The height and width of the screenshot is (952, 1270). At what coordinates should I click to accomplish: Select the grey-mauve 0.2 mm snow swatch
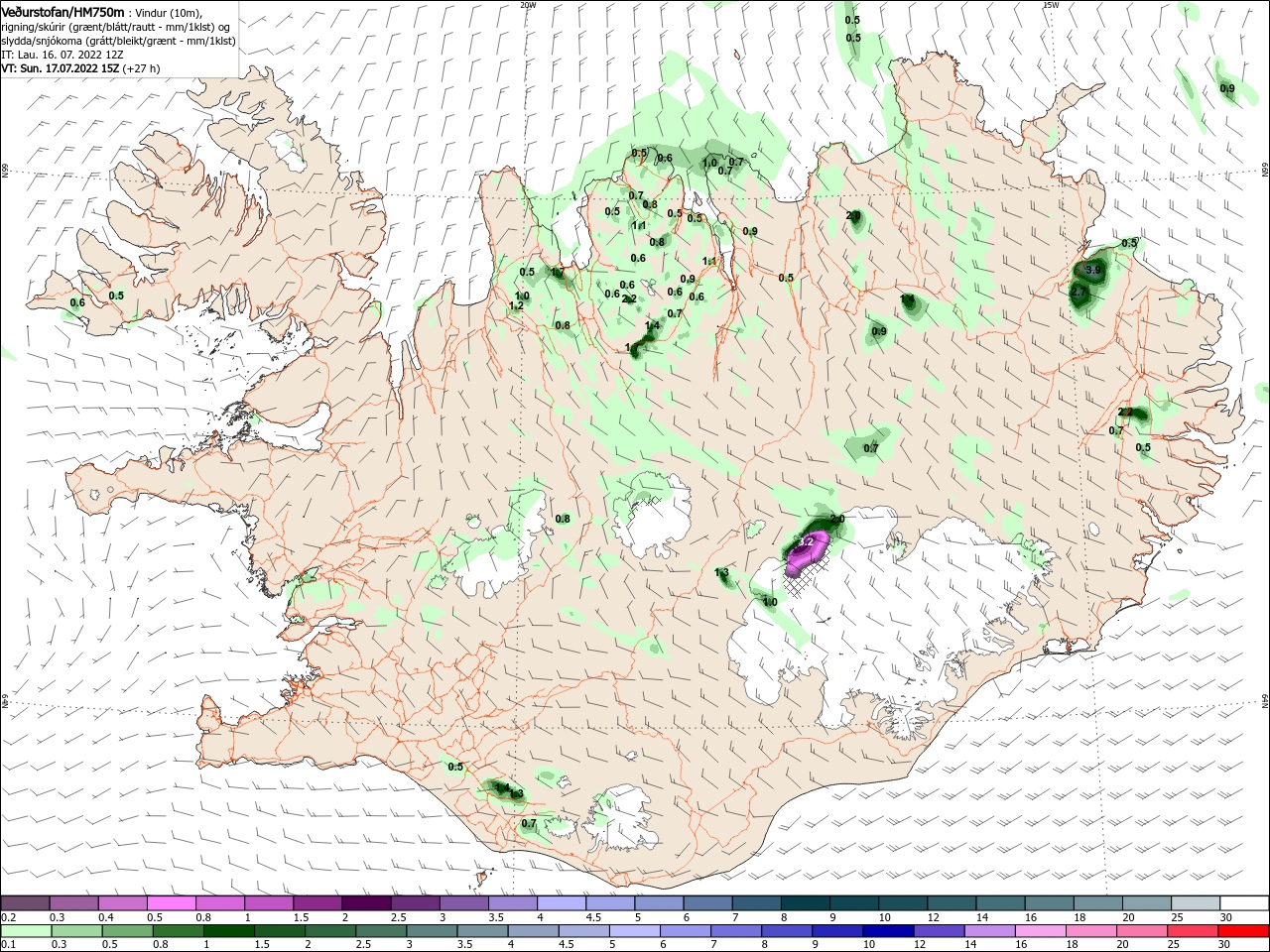click(25, 903)
